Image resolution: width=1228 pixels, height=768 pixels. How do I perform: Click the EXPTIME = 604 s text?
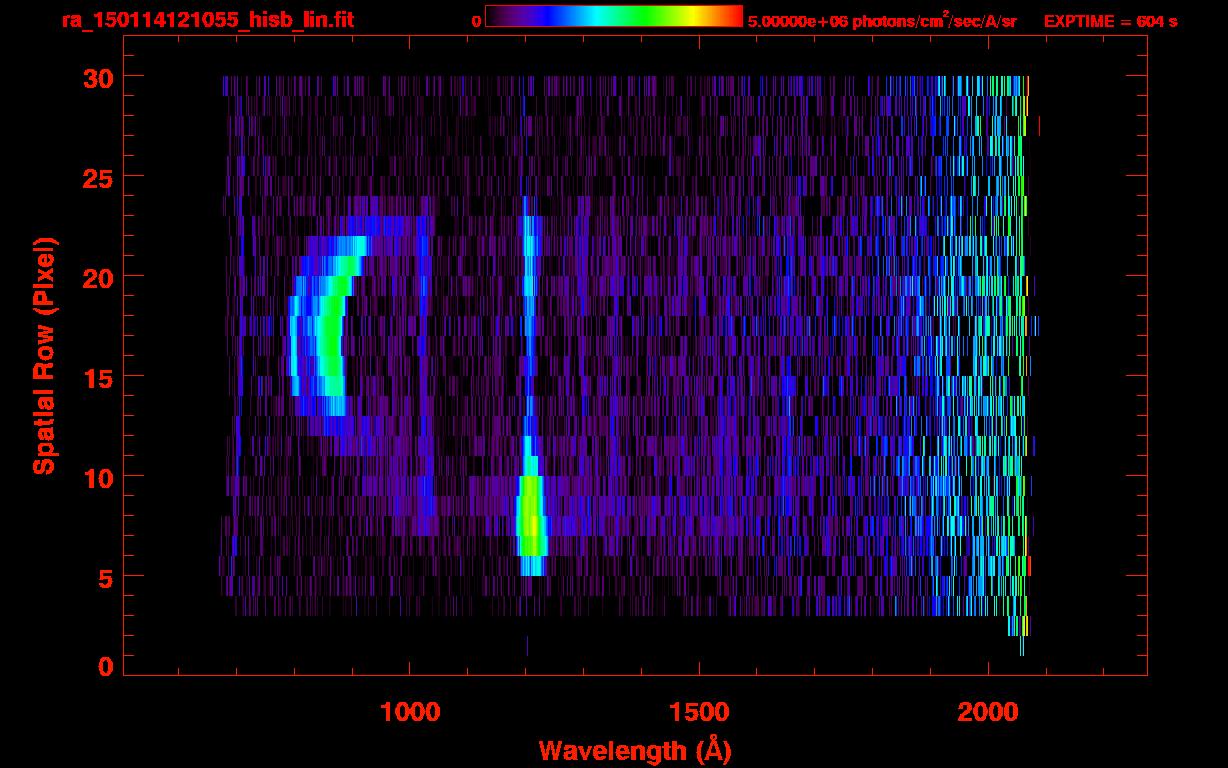tap(1110, 21)
